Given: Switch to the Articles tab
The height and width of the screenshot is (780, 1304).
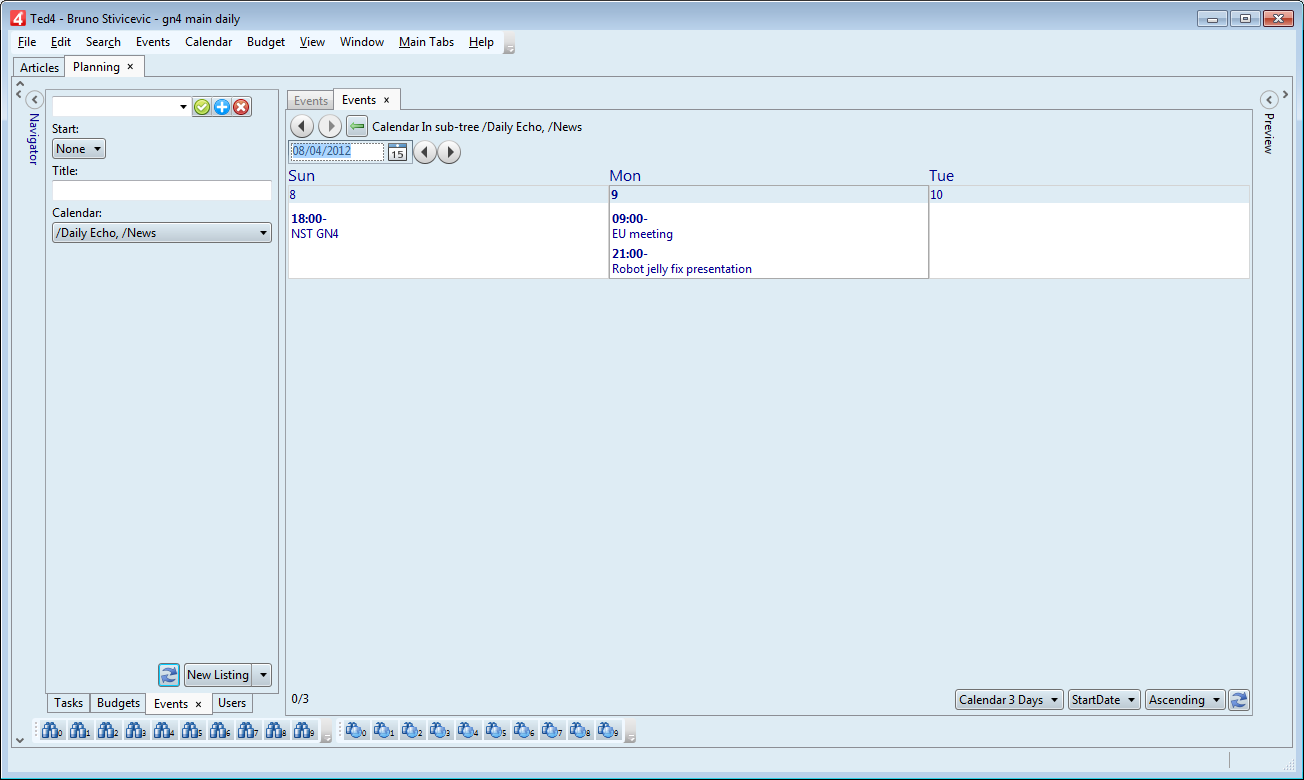Looking at the screenshot, I should pos(40,67).
